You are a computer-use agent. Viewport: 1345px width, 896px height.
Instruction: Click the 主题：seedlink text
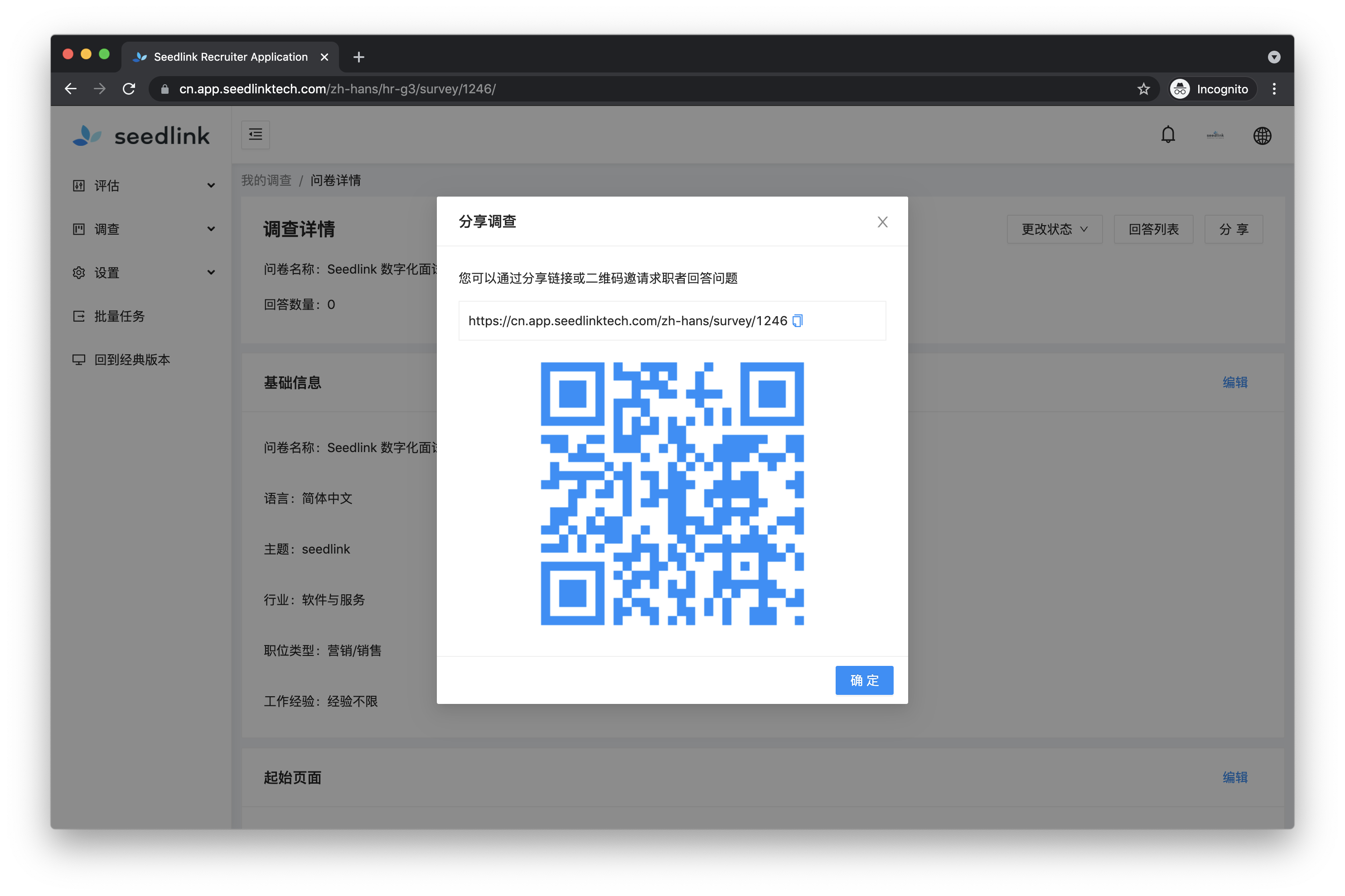point(306,549)
